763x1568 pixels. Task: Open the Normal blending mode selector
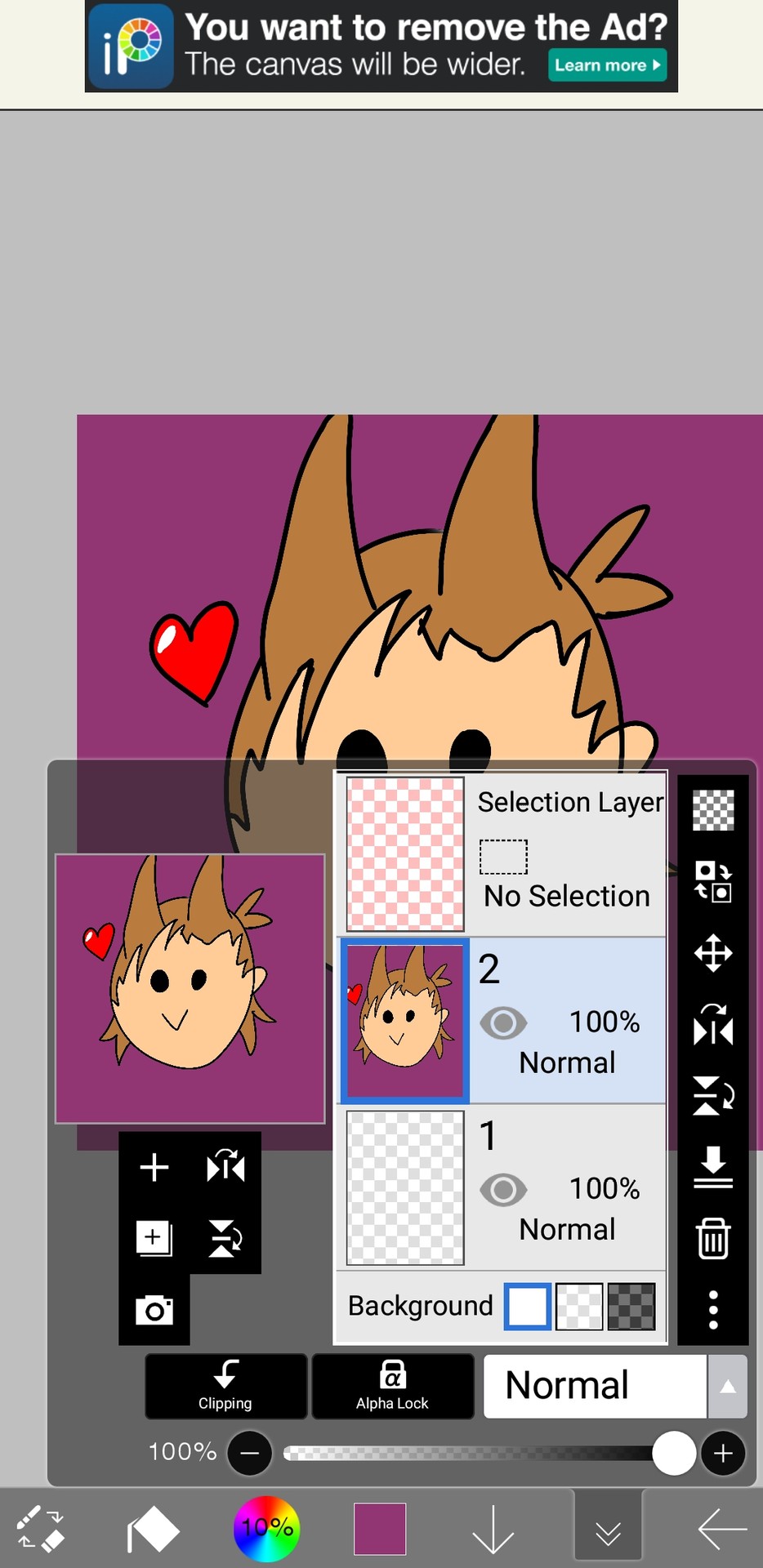click(x=595, y=1386)
